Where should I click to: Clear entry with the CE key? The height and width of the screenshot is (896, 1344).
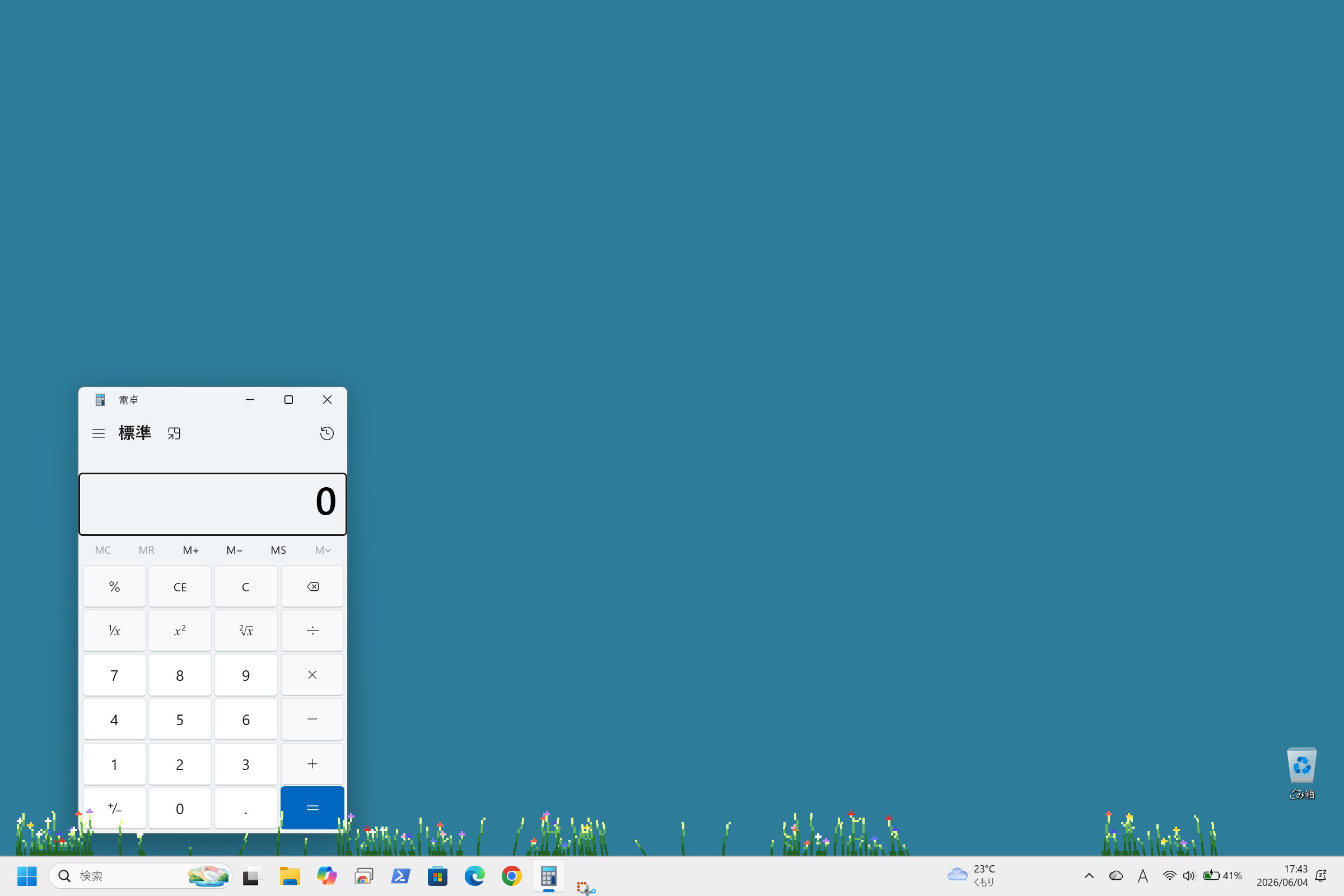[180, 586]
